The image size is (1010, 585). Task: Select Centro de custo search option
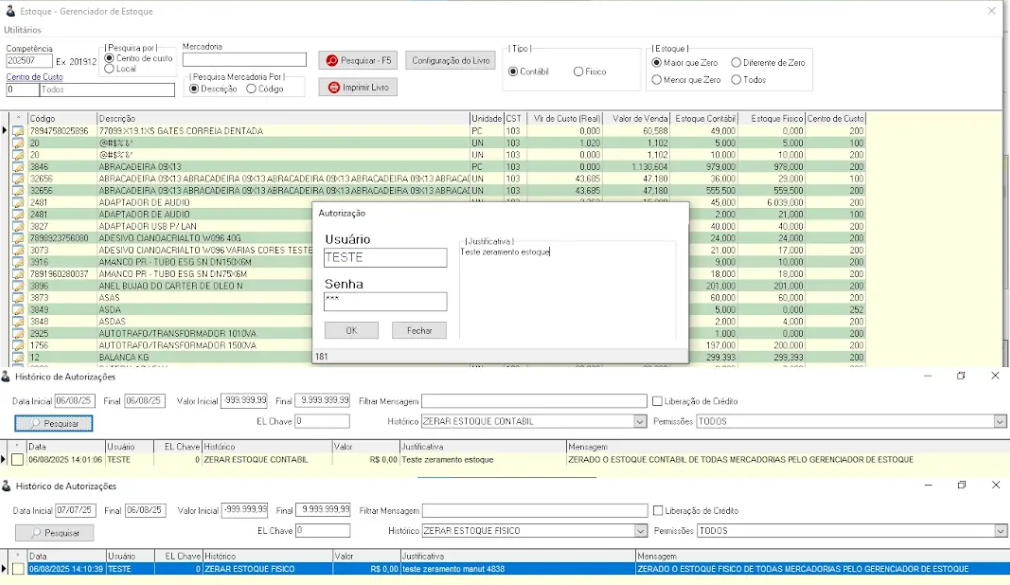[109, 58]
